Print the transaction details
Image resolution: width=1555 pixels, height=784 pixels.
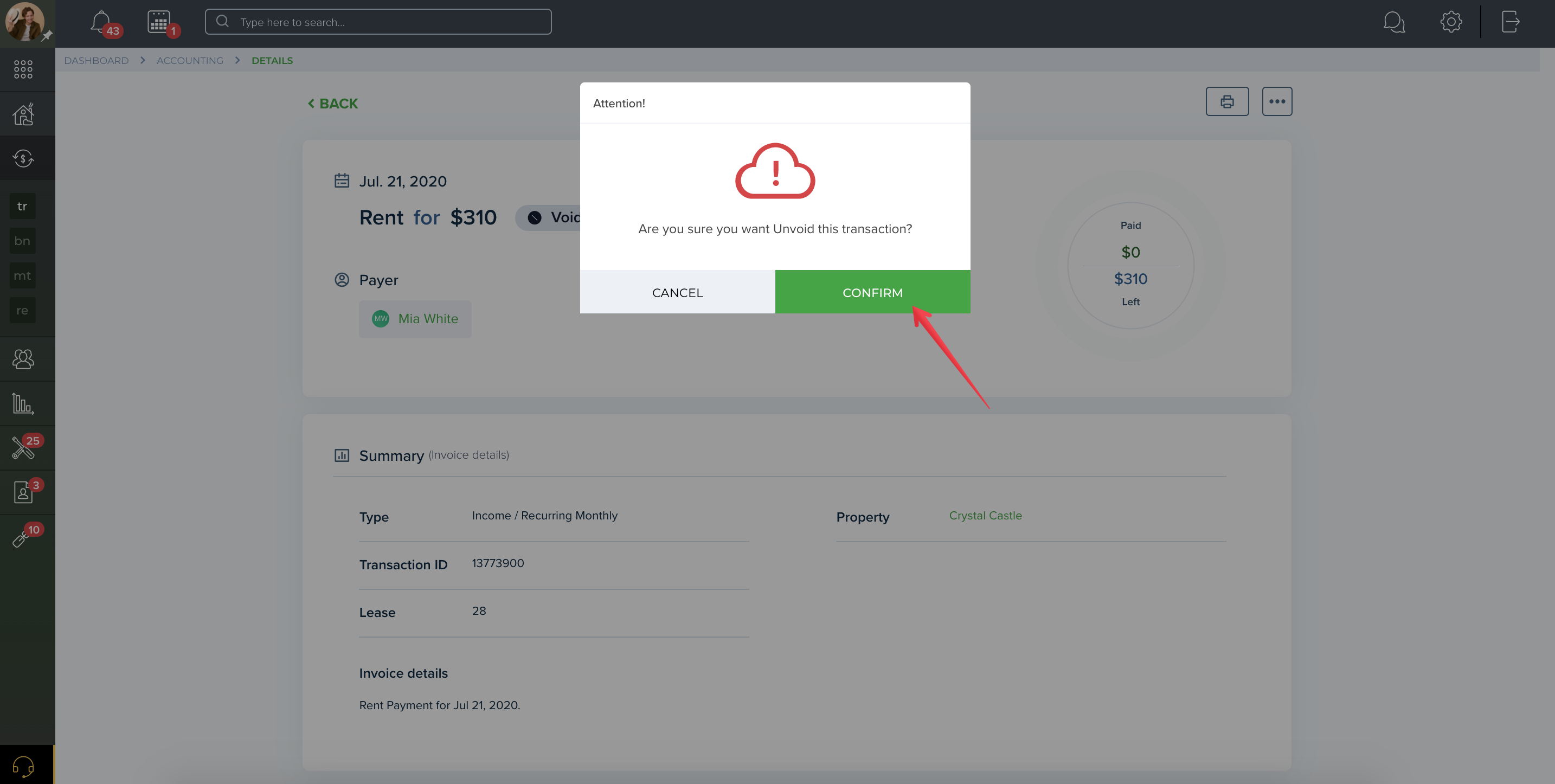point(1226,101)
